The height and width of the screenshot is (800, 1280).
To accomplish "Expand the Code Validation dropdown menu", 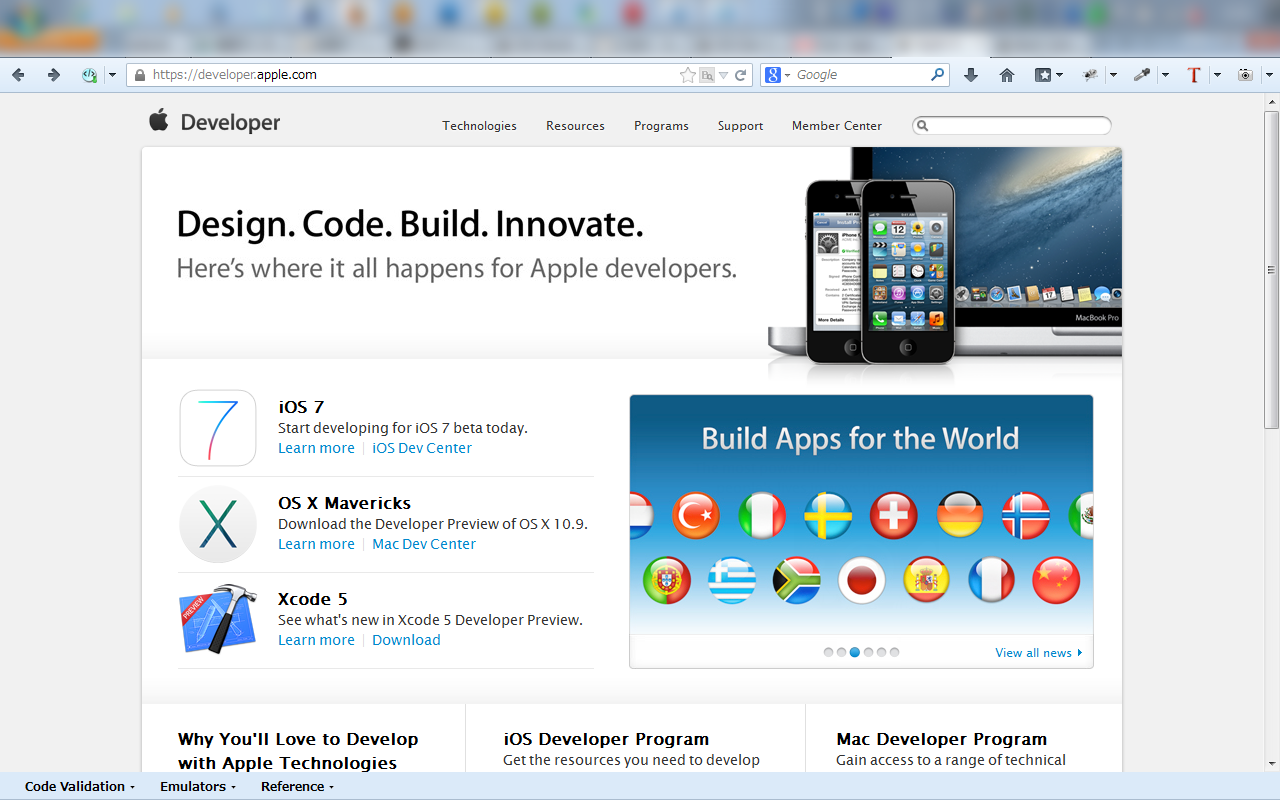I will click(80, 787).
